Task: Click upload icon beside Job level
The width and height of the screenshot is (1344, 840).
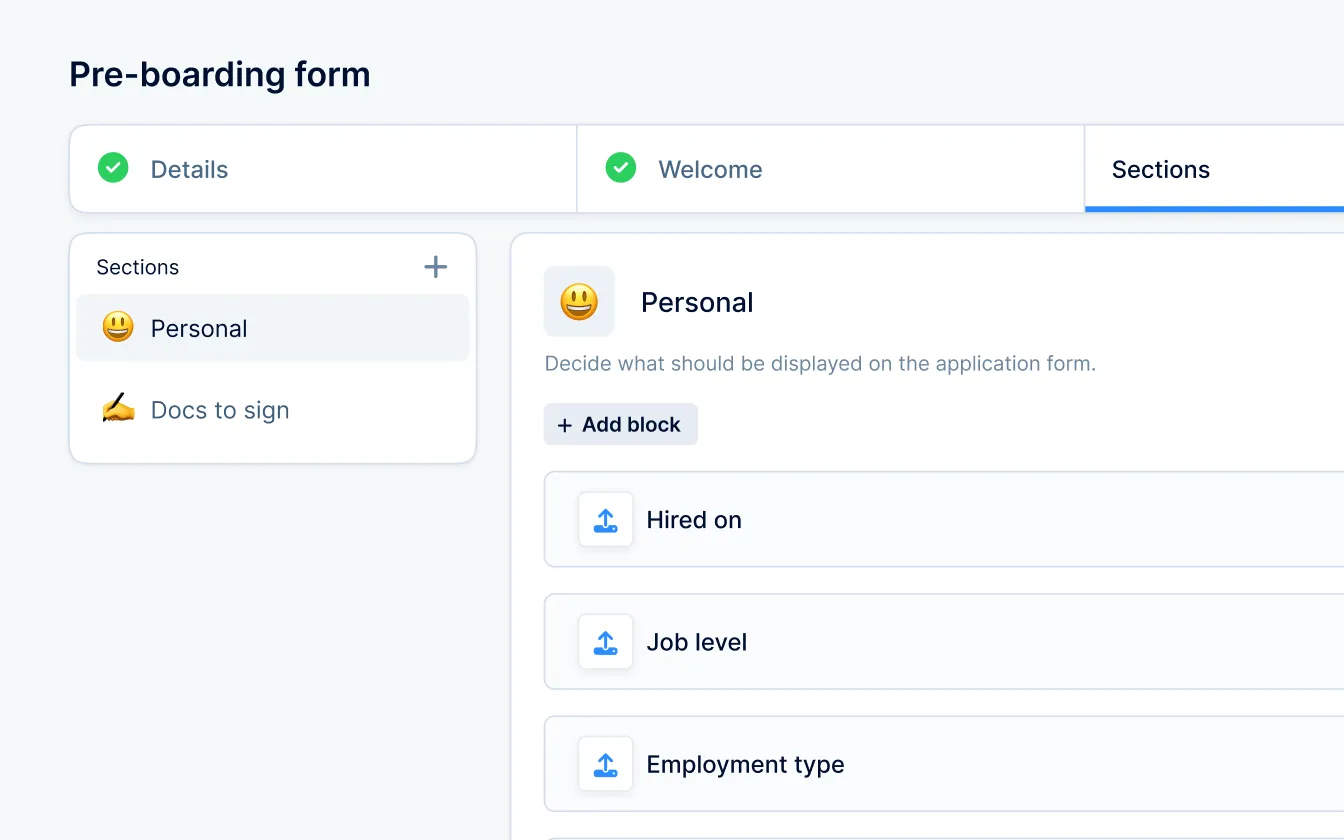Action: (605, 642)
